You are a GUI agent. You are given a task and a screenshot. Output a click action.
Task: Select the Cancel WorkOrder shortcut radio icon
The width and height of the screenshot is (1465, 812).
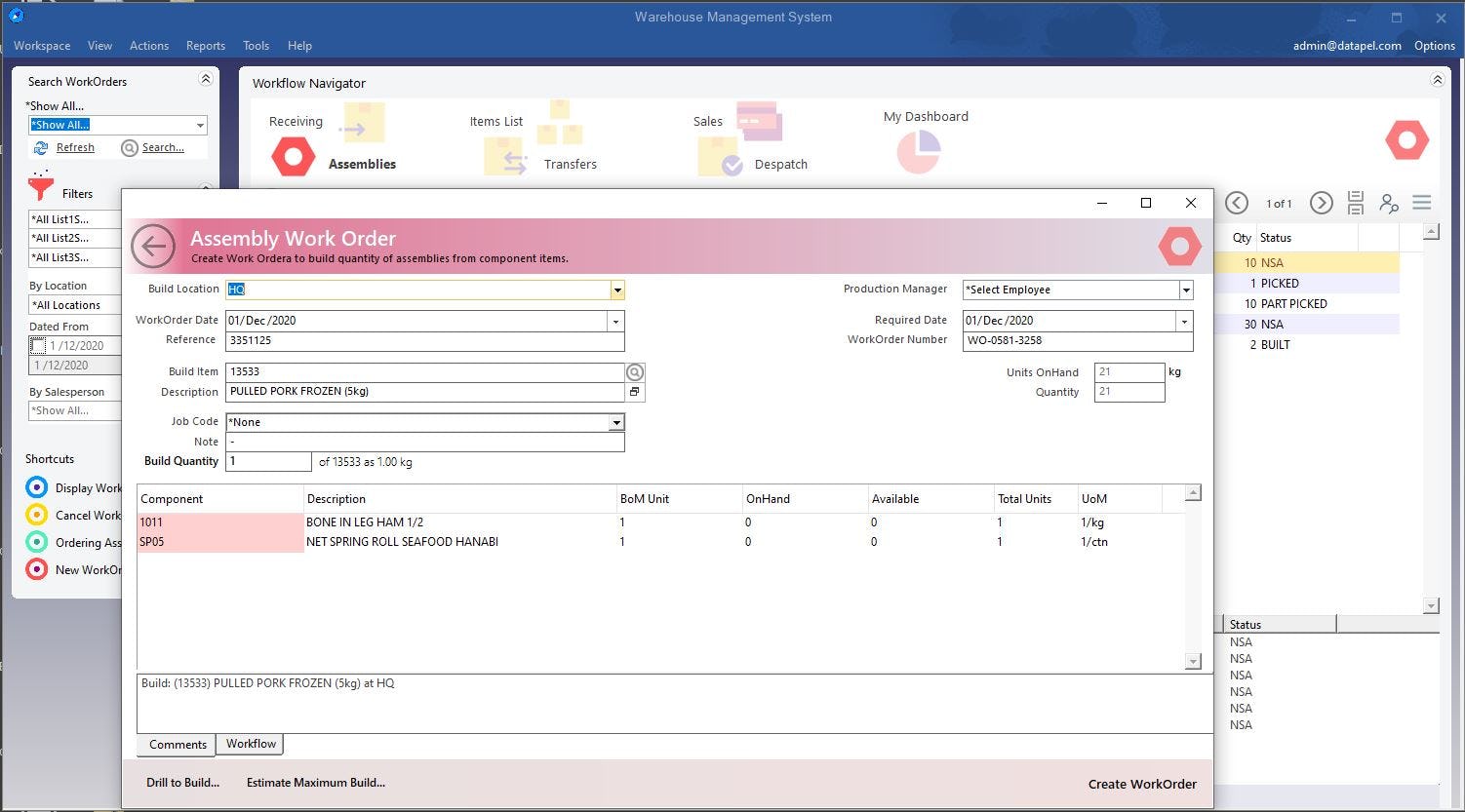37,515
